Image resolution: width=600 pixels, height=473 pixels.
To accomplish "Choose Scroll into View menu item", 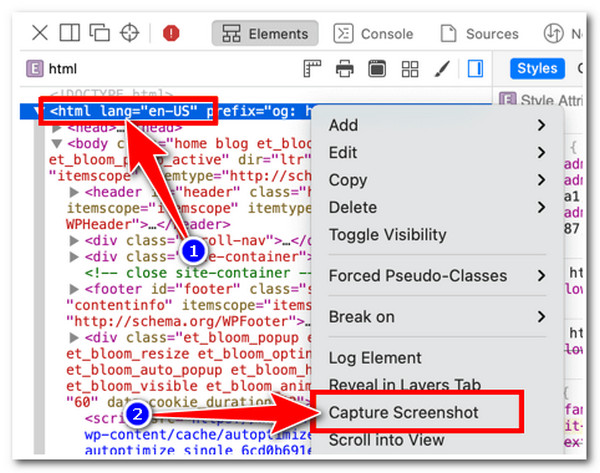I will coord(437,440).
